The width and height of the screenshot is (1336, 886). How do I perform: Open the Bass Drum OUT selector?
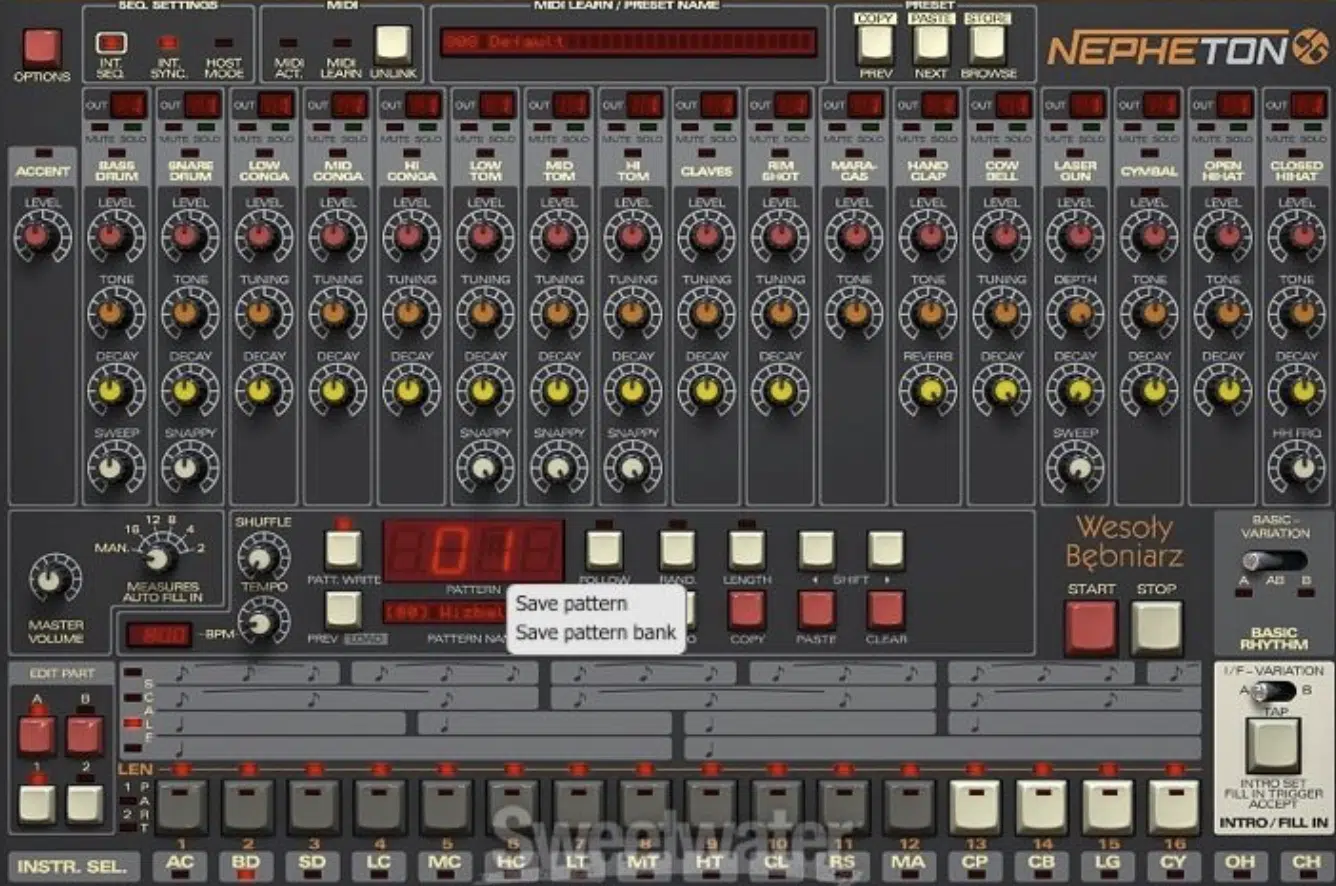[x=128, y=104]
